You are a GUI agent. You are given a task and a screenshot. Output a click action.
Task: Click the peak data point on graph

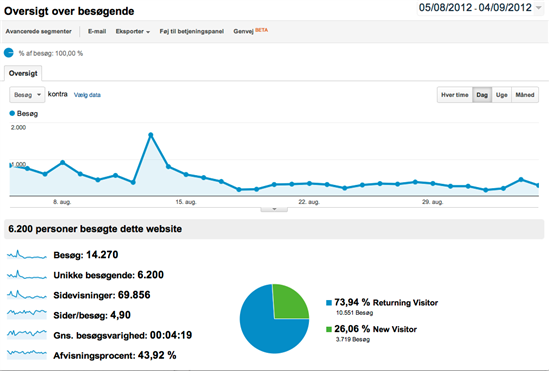(x=151, y=135)
